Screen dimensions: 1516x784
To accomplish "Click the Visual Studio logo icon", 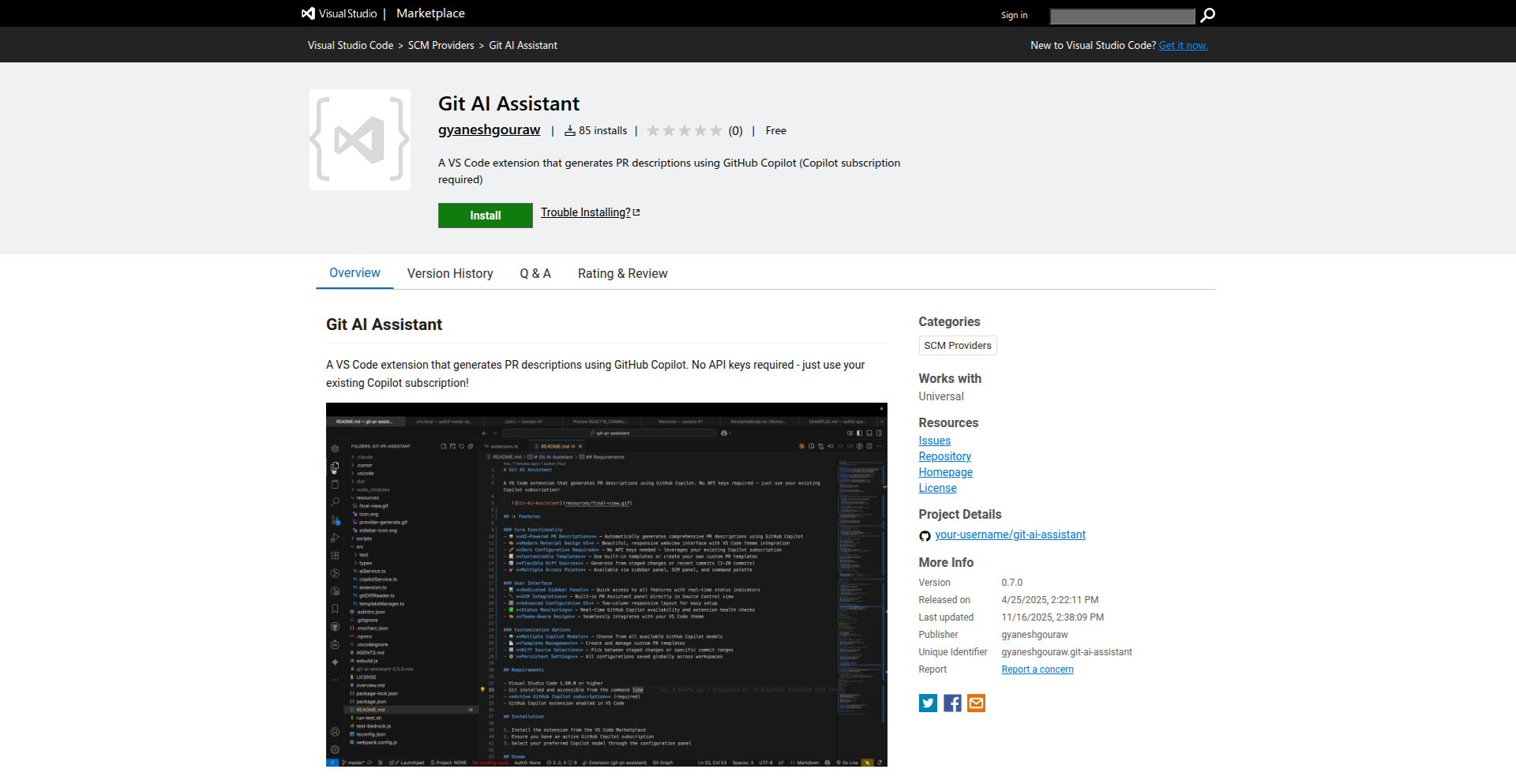I will 309,13.
